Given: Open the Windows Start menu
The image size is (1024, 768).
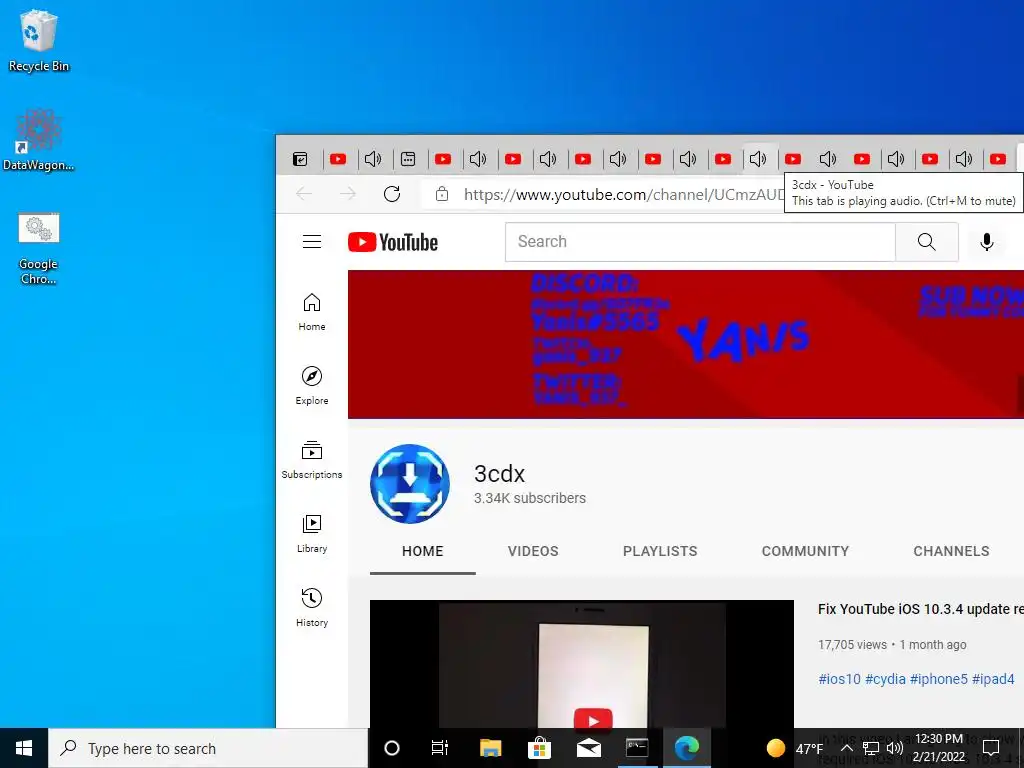Looking at the screenshot, I should [x=24, y=748].
